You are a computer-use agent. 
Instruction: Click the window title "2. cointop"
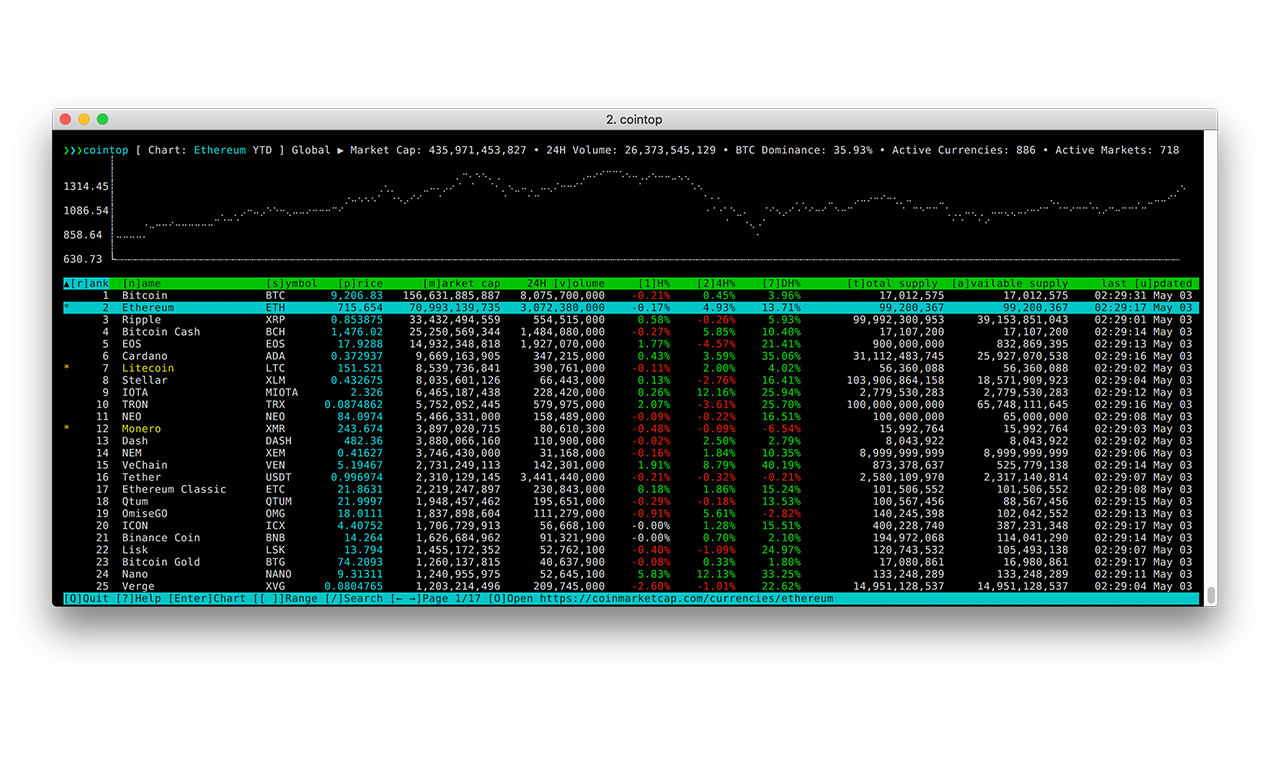634,119
